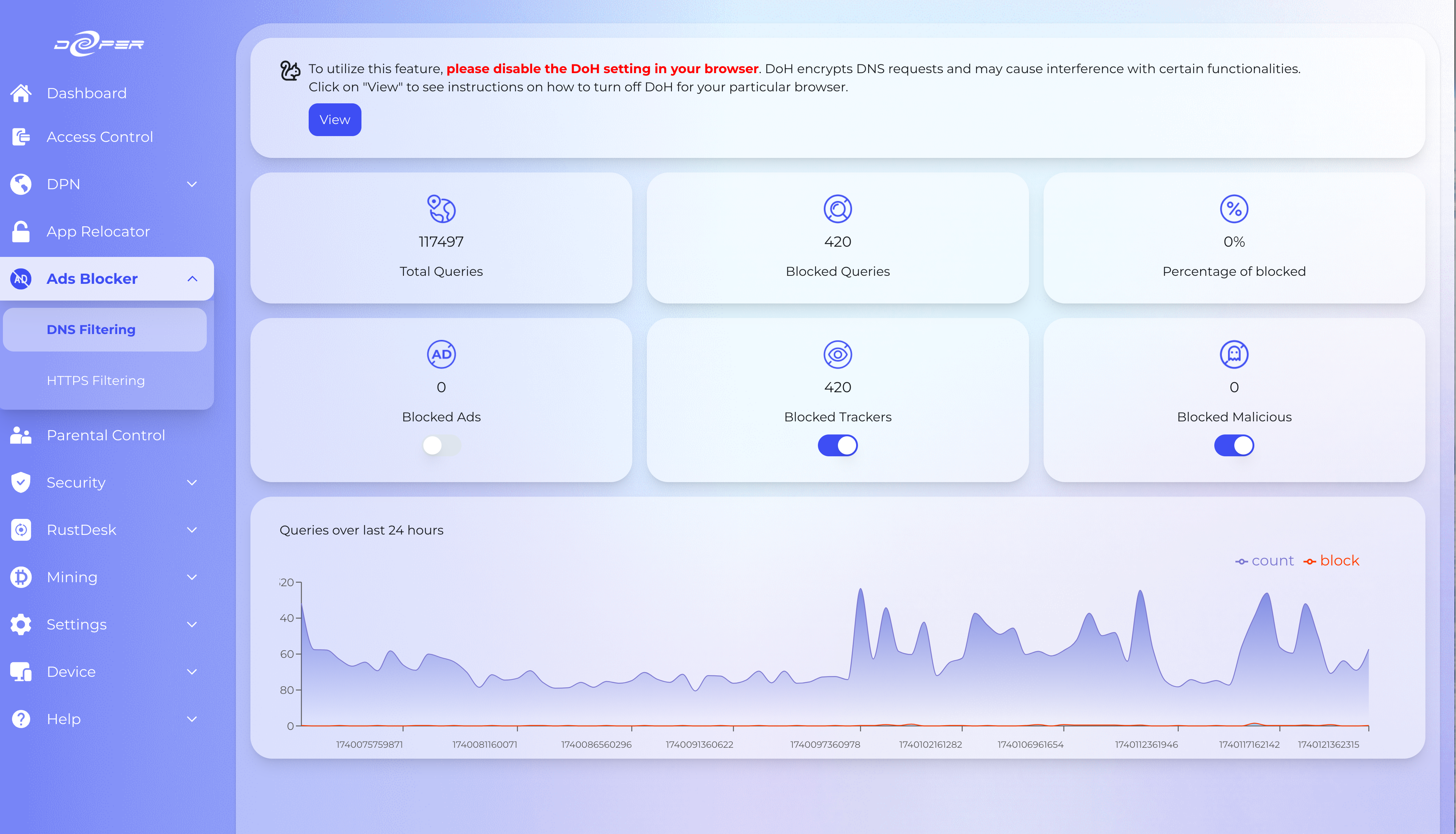Viewport: 1456px width, 834px height.
Task: Select DNS Filtering in sidebar
Action: [x=91, y=330]
